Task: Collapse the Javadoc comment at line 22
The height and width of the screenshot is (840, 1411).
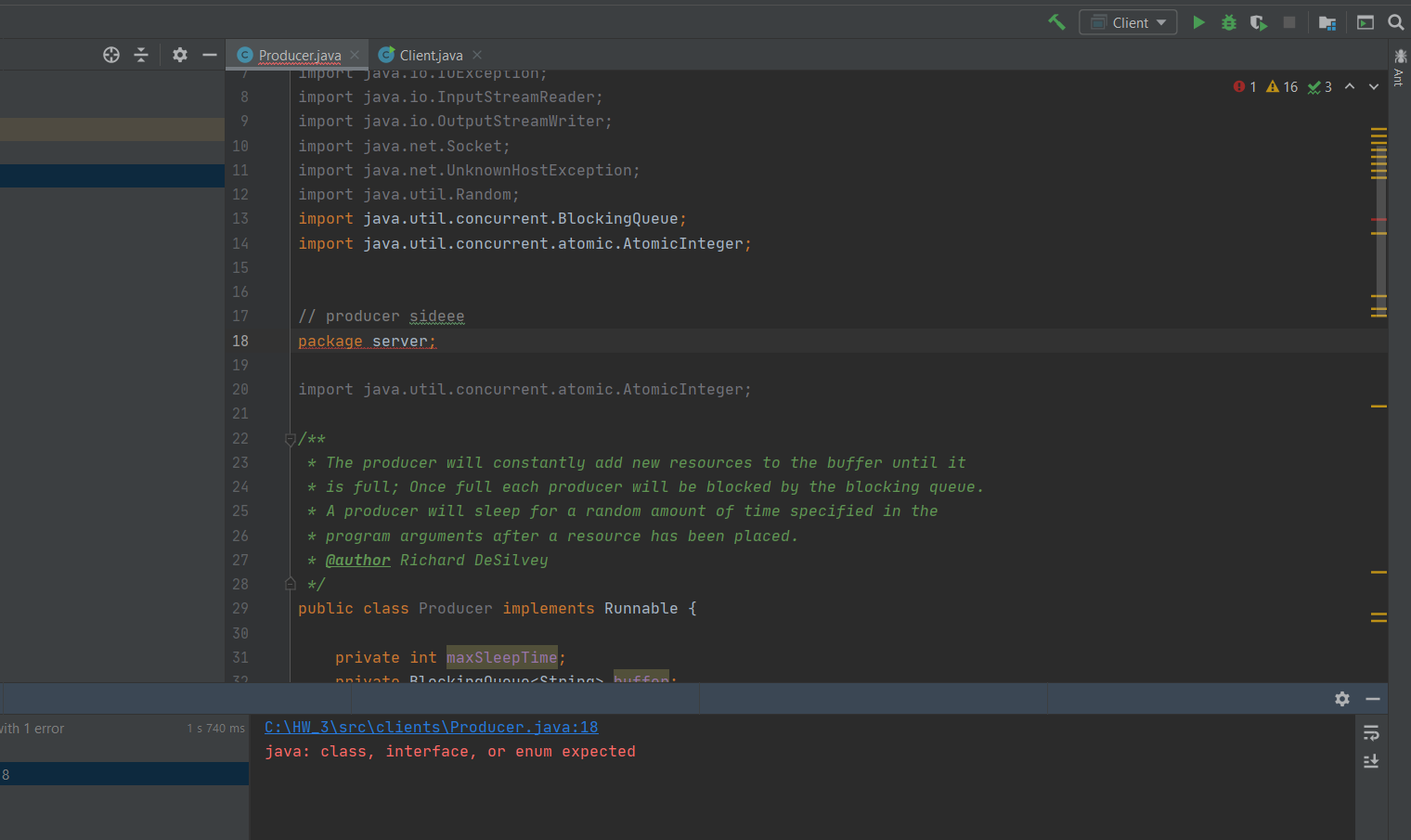Action: [x=290, y=438]
